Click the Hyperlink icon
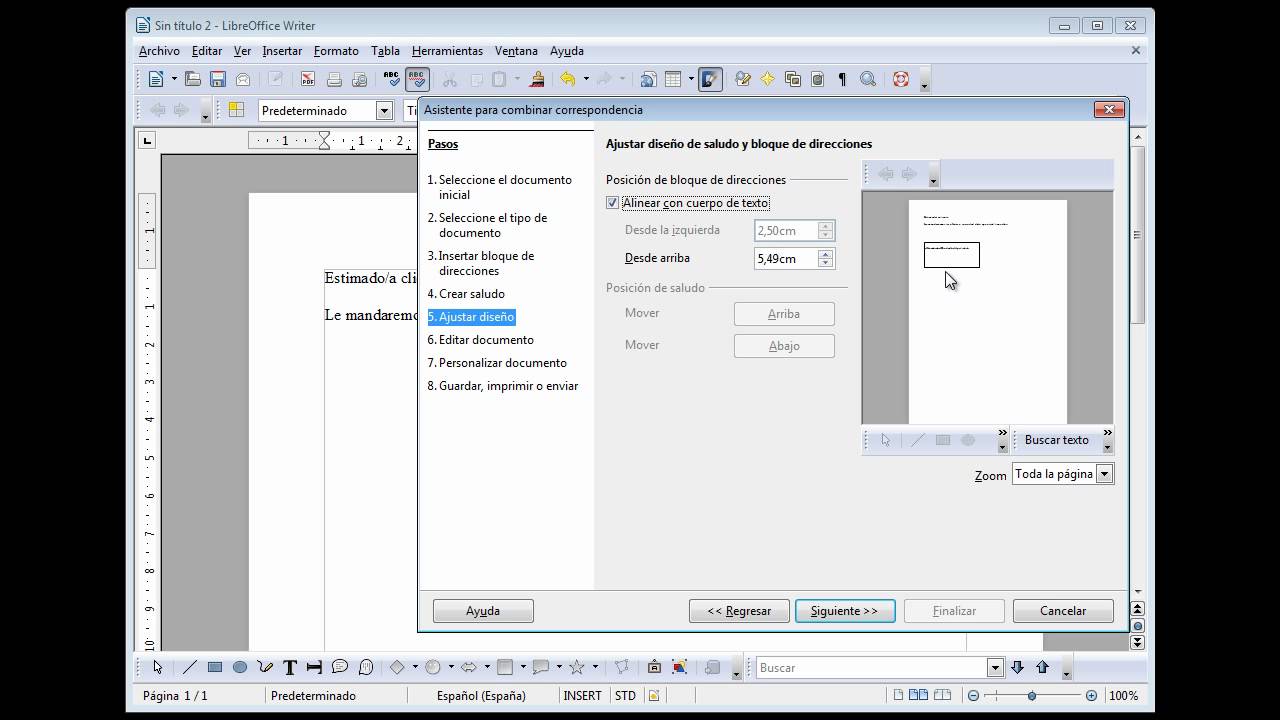Image resolution: width=1280 pixels, height=720 pixels. click(648, 80)
